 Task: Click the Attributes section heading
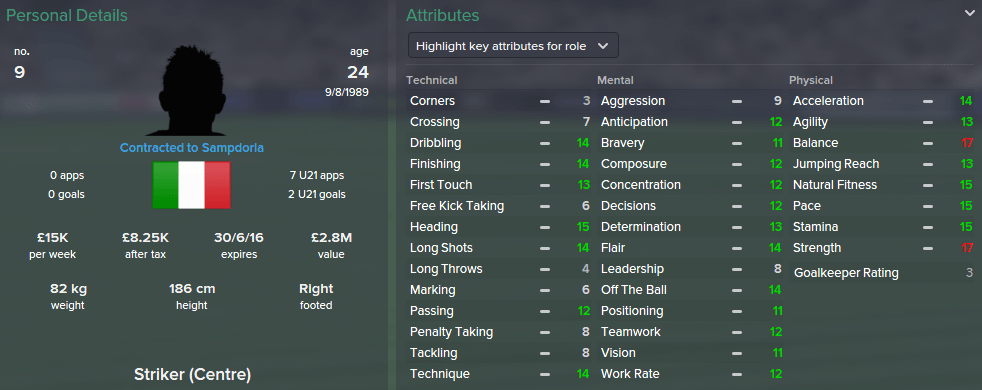point(443,15)
